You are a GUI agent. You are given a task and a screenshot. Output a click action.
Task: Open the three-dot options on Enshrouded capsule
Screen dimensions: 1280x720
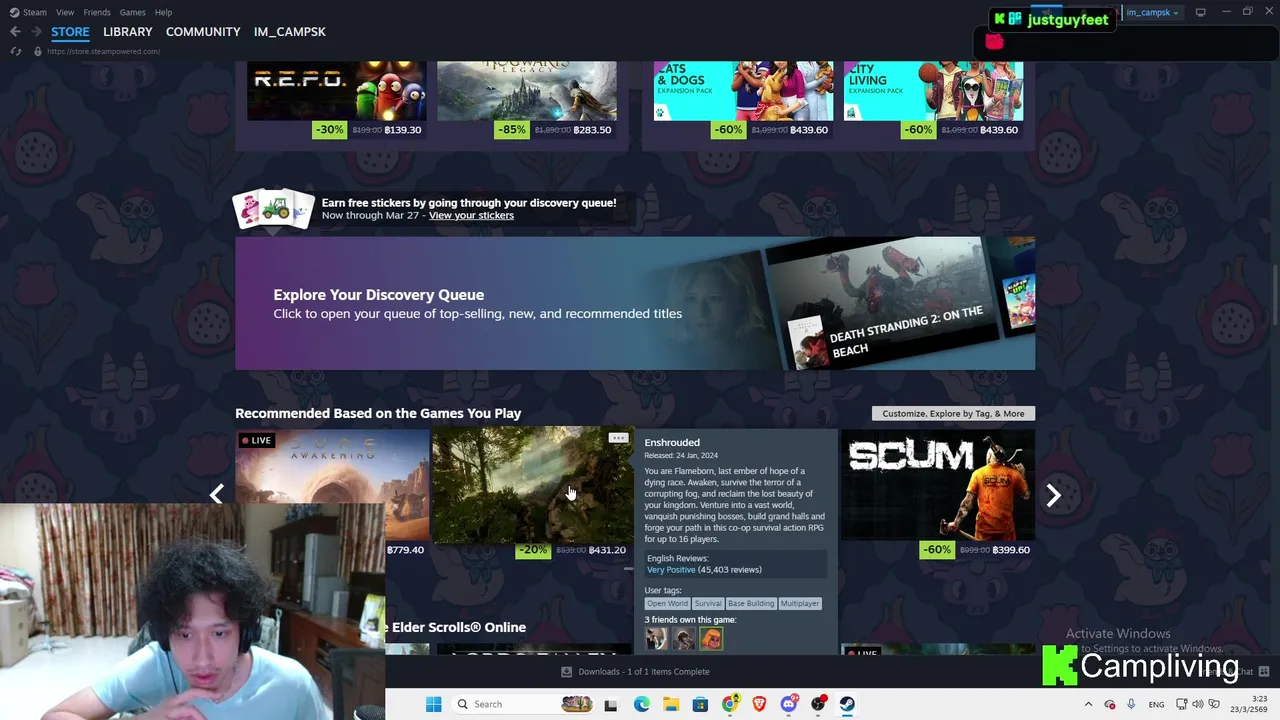[x=618, y=438]
